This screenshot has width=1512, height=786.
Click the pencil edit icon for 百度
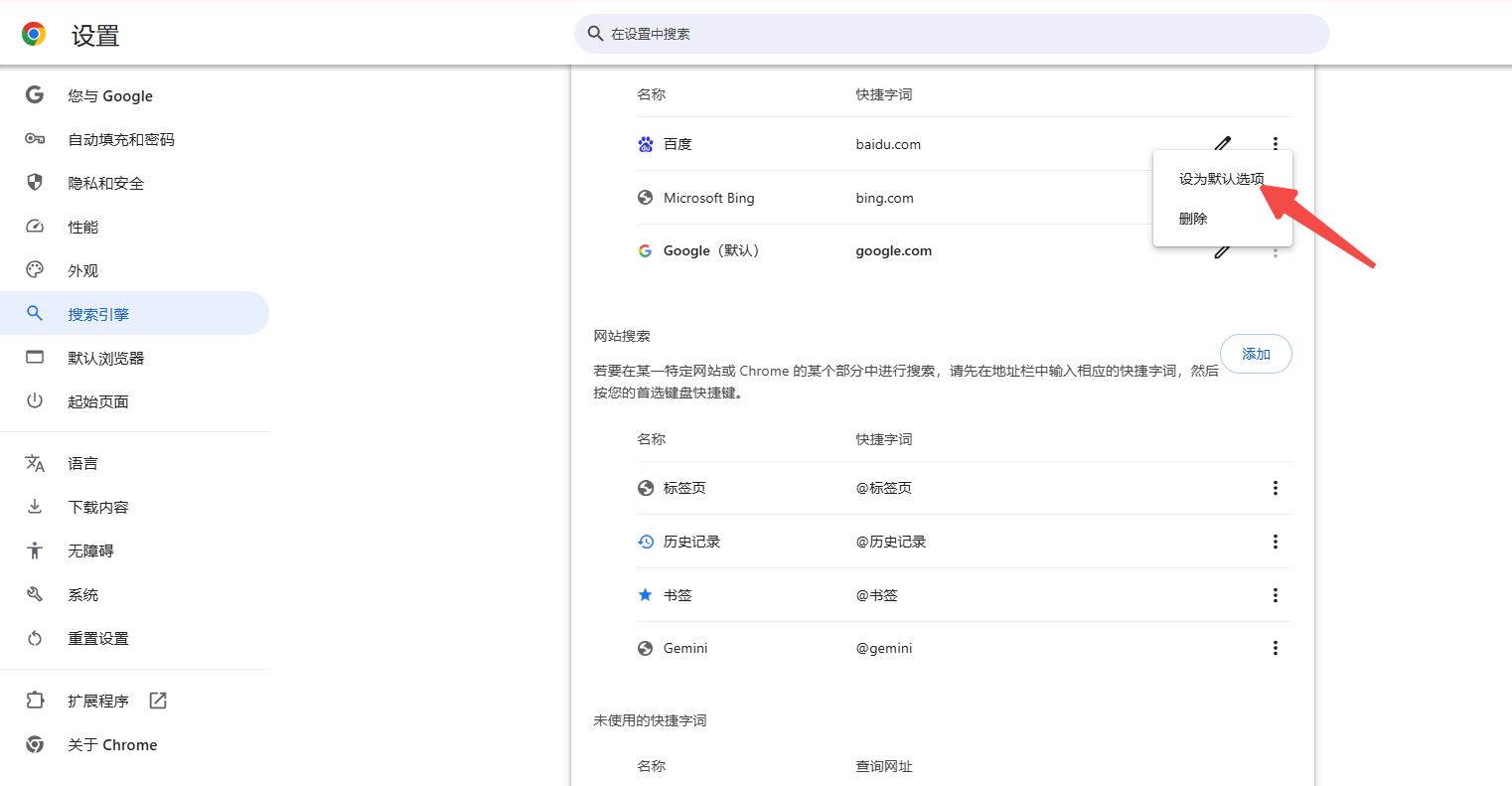(x=1223, y=144)
